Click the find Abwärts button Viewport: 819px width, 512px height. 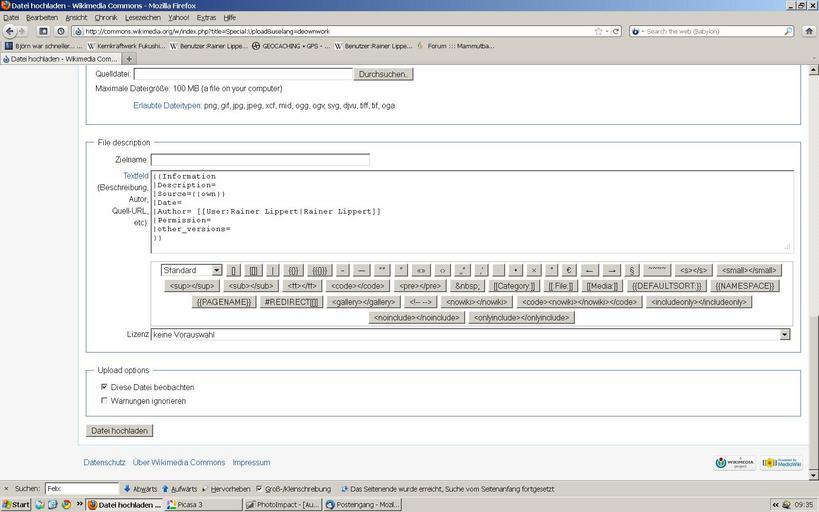coord(141,489)
